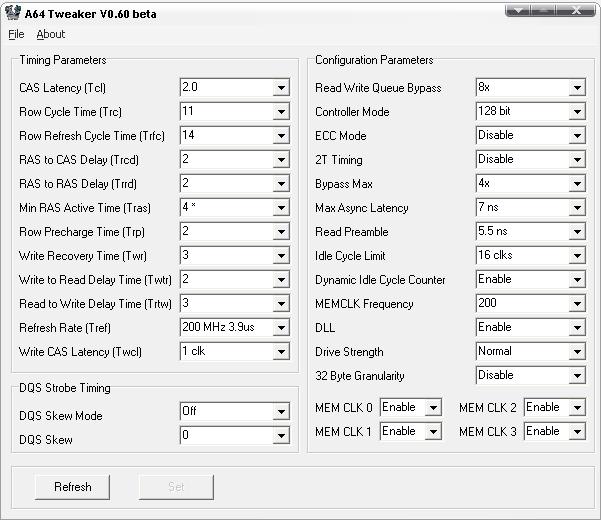Open the RAS to CAS Delay (Trcd) dropdown
The height and width of the screenshot is (520, 601).
coord(235,159)
